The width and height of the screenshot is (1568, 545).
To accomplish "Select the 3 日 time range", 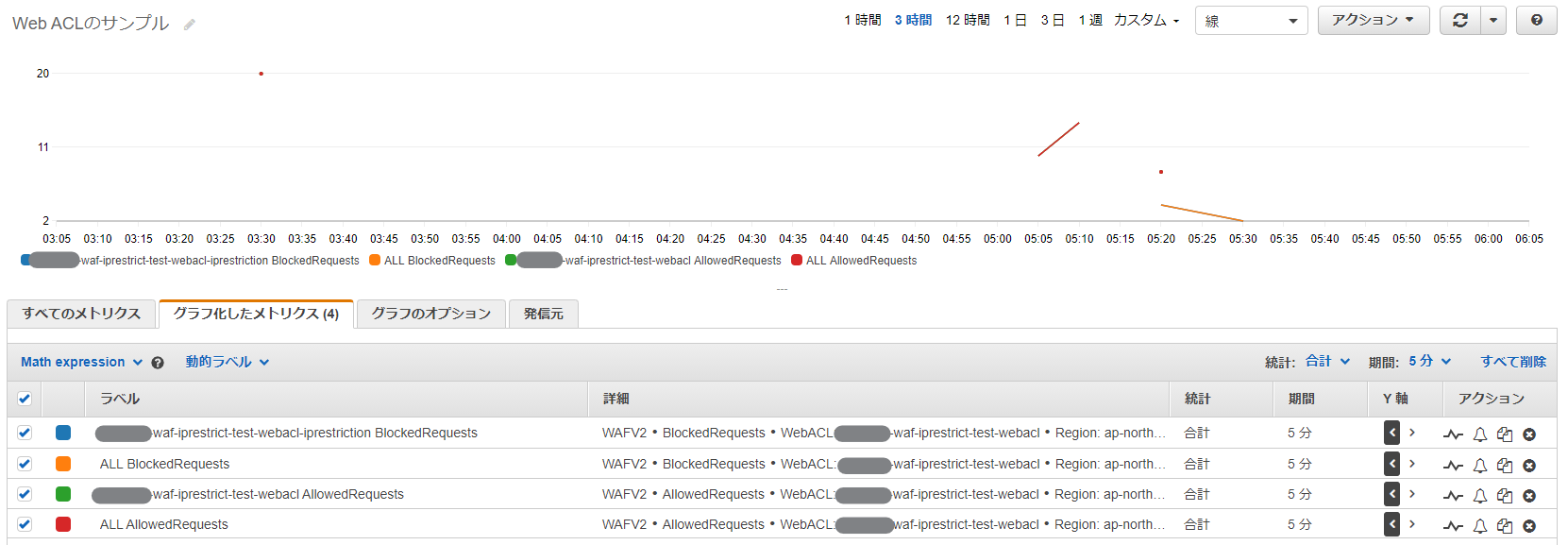I will [1053, 20].
